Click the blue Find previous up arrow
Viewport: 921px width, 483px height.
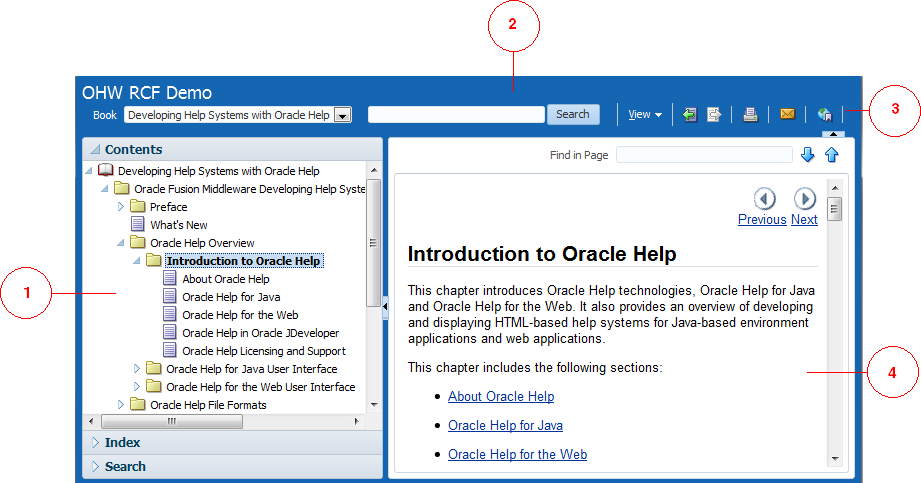[831, 155]
